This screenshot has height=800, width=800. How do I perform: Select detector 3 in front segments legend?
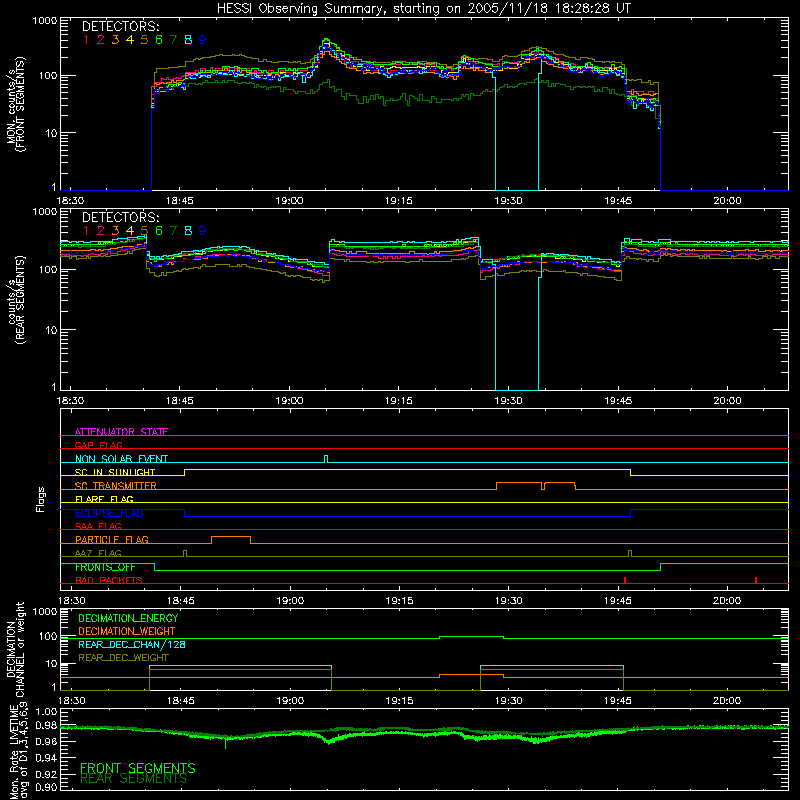[x=115, y=40]
